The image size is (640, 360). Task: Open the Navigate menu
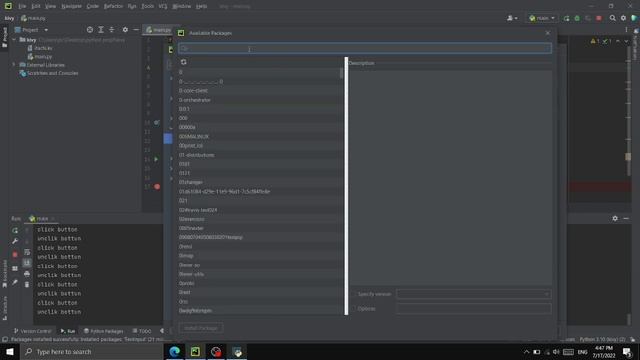tap(71, 6)
